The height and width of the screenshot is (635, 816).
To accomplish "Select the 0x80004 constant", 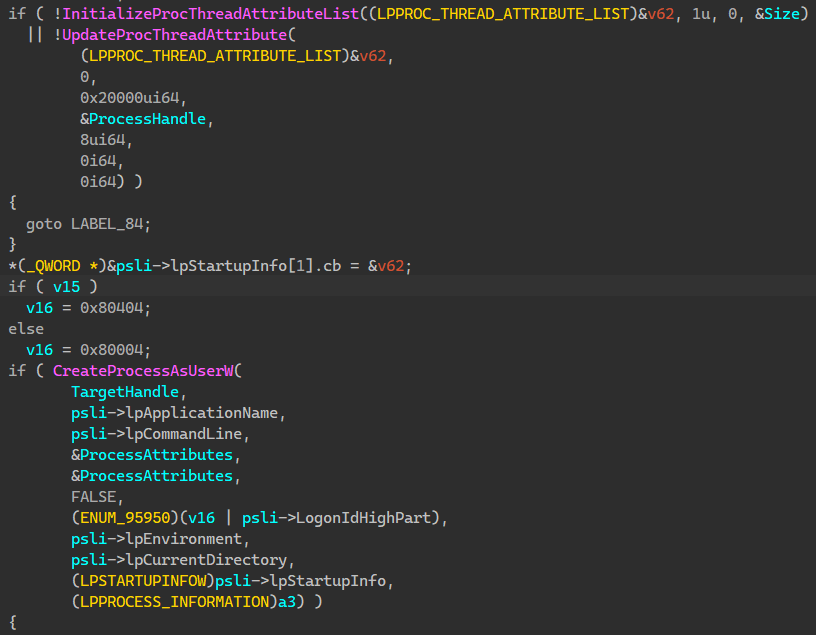I will click(x=111, y=350).
